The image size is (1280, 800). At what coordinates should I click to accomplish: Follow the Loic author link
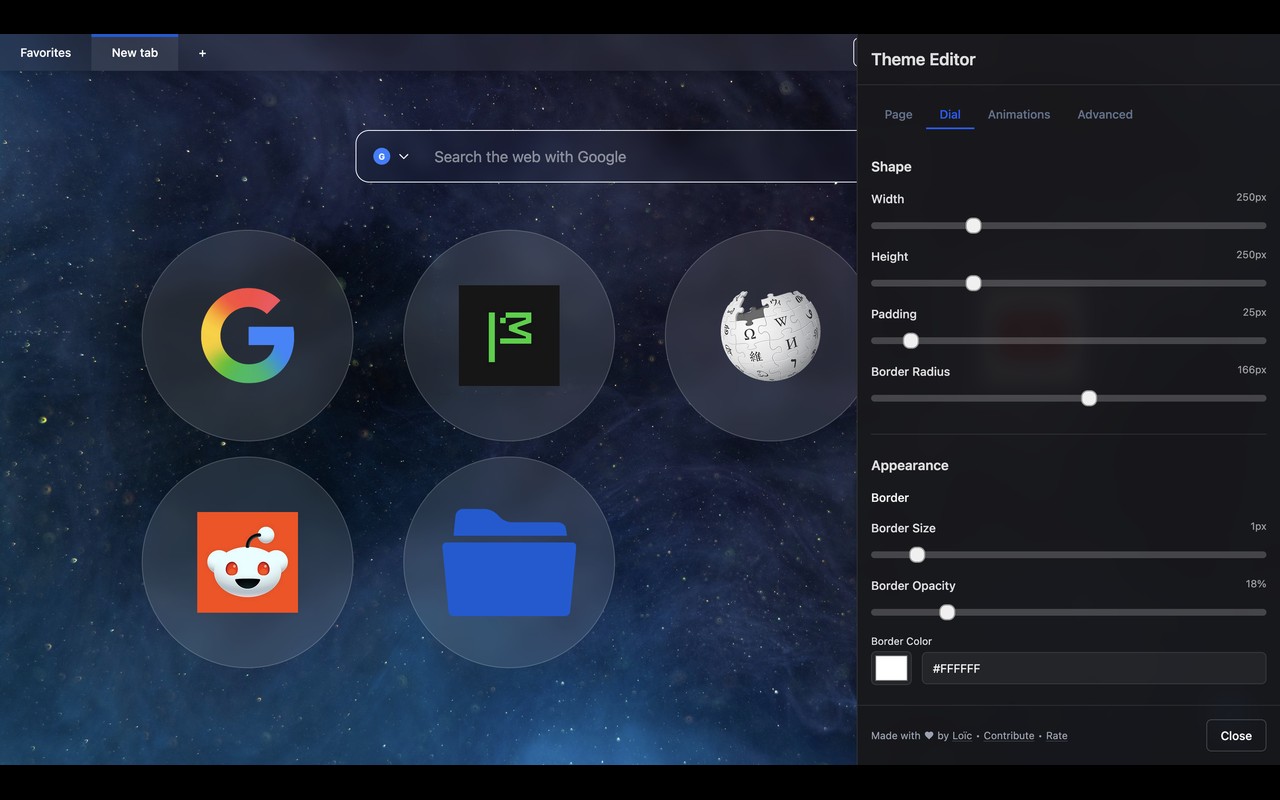coord(962,735)
